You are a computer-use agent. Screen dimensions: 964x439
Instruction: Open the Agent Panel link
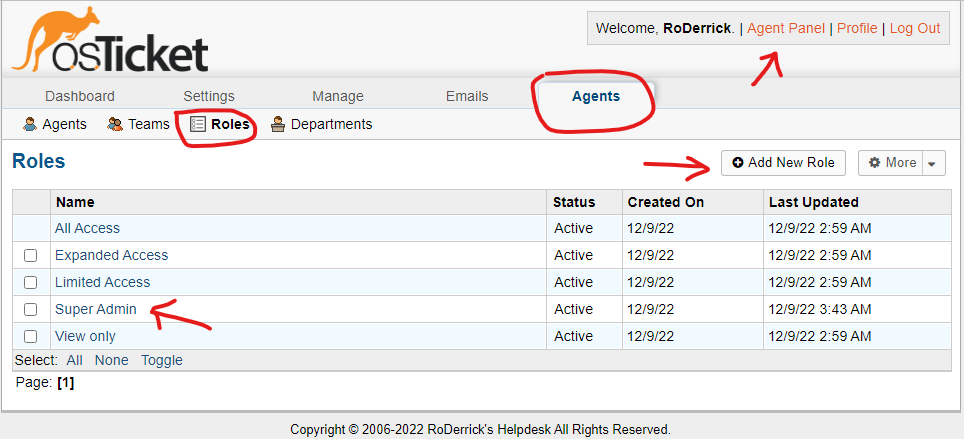click(786, 28)
